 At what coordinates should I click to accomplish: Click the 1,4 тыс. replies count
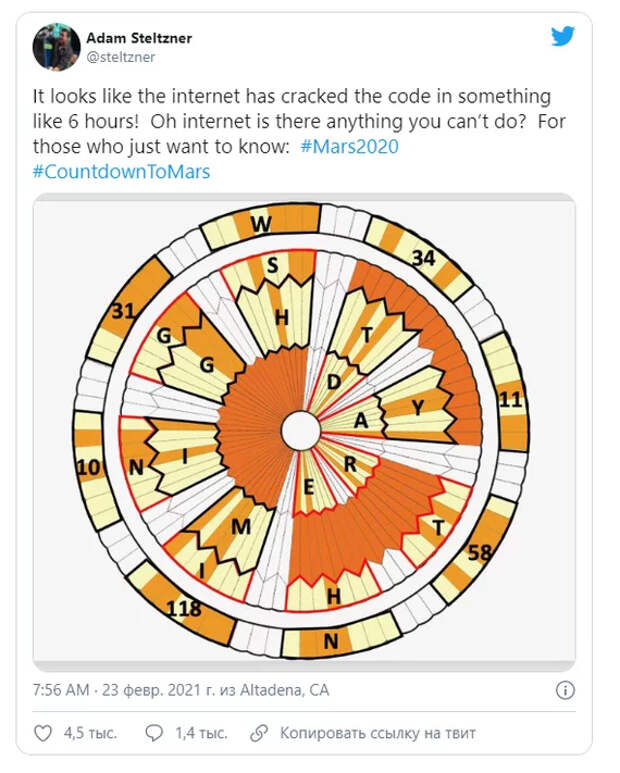(x=202, y=733)
